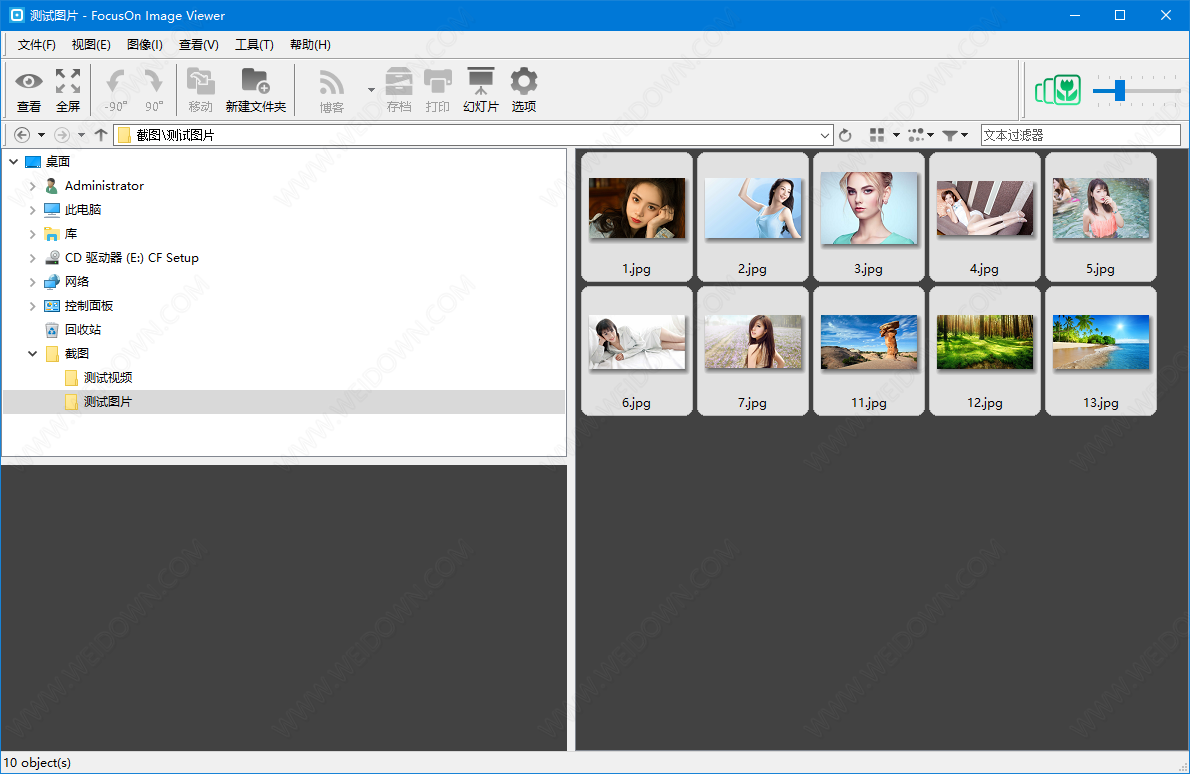The height and width of the screenshot is (774, 1190).
Task: Open Options (选项) gear icon
Action: (x=524, y=90)
